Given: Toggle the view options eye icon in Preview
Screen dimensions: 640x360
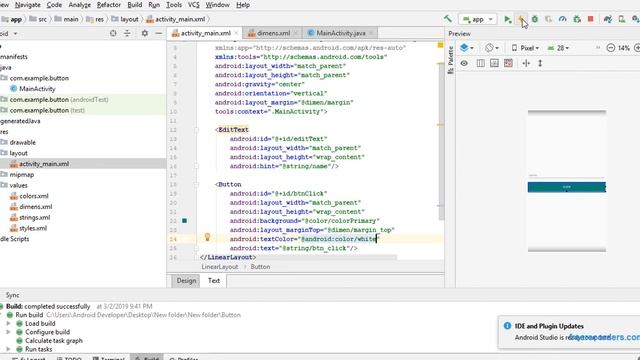Looking at the screenshot, I should pyautogui.click(x=464, y=63).
